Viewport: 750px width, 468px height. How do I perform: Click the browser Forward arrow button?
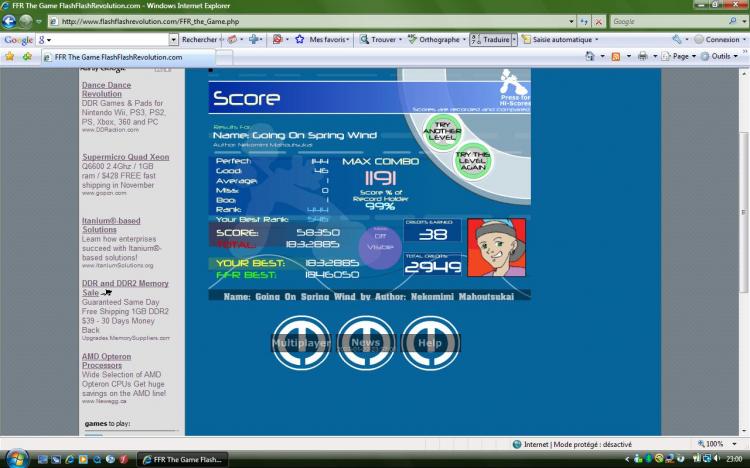(x=25, y=22)
